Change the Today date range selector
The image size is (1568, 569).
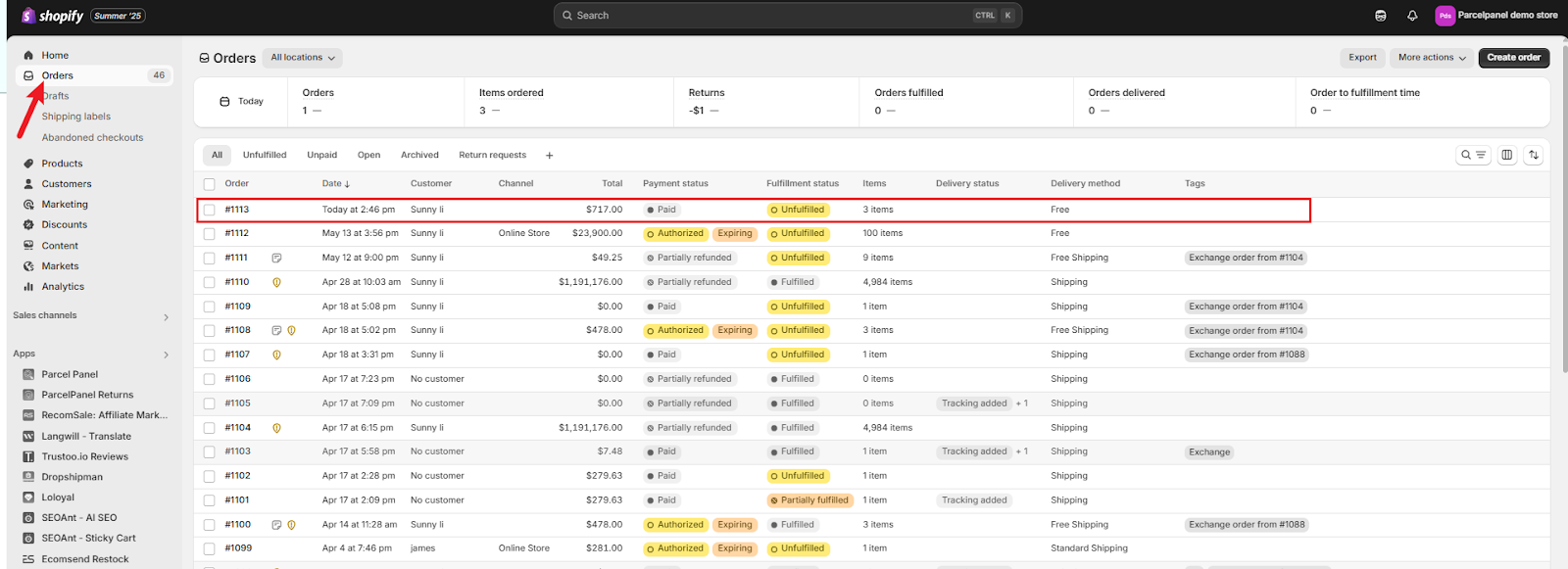click(x=242, y=101)
